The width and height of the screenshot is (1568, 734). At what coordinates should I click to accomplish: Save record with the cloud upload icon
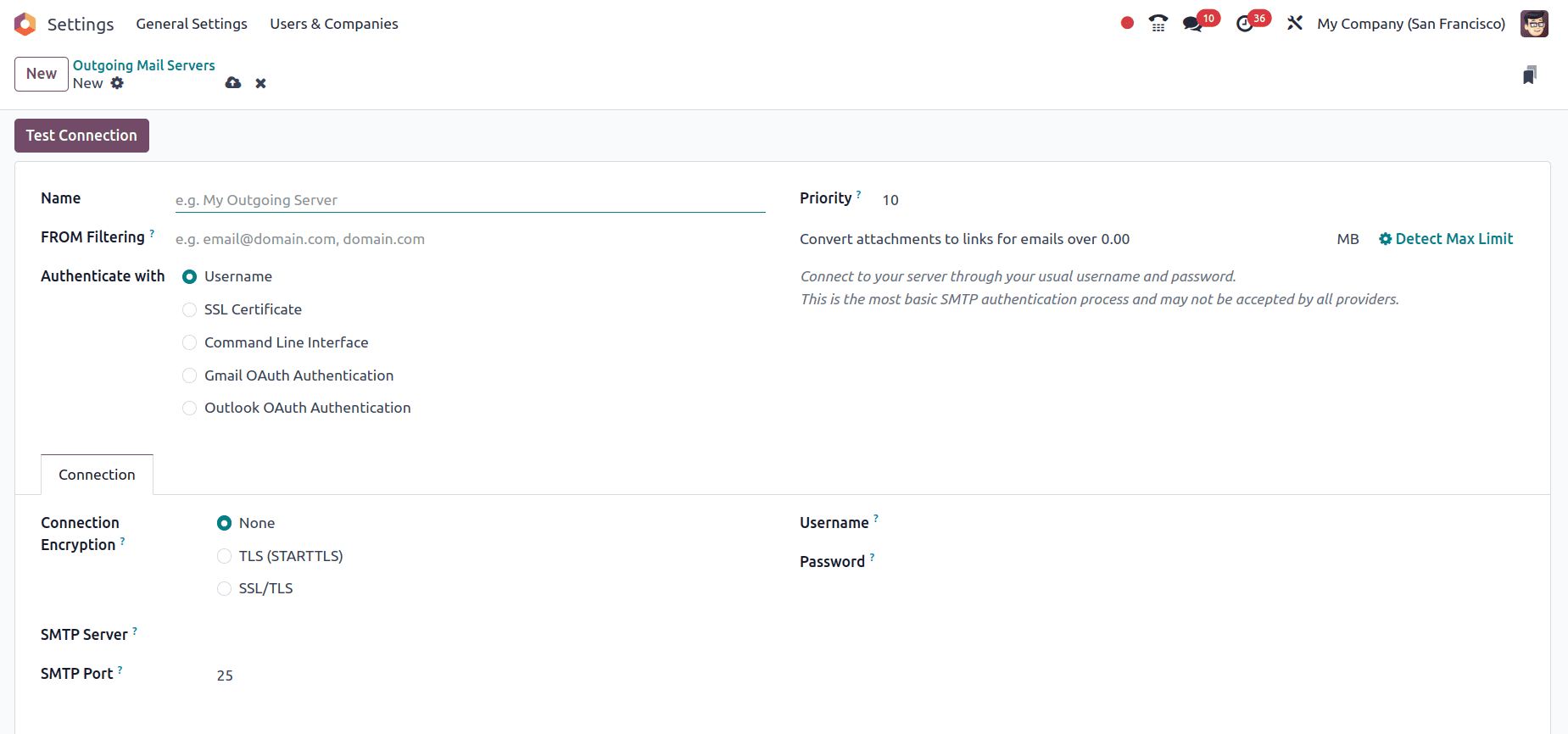pos(233,83)
